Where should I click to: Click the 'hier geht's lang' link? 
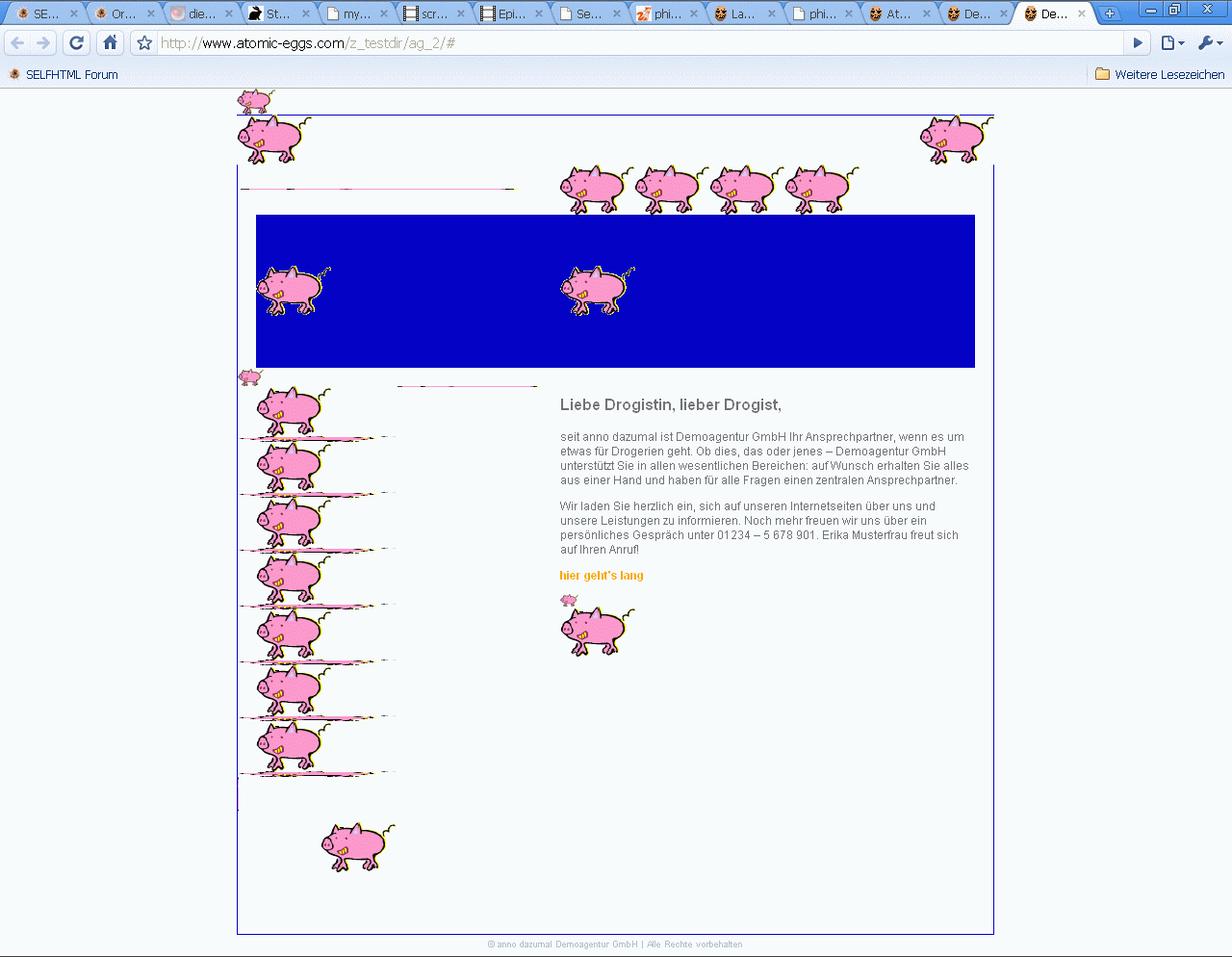click(602, 576)
